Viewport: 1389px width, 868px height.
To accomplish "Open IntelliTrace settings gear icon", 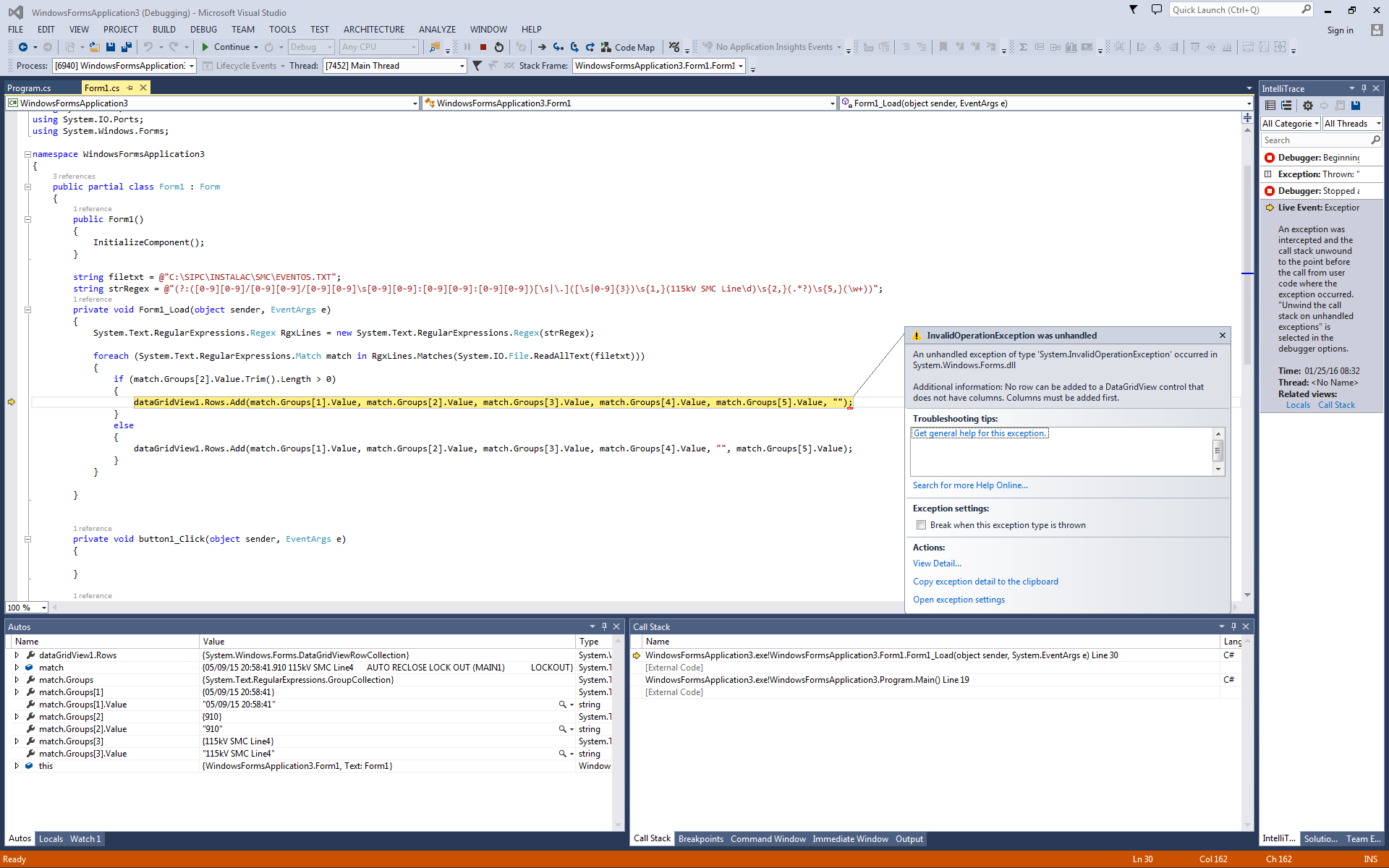I will (1307, 106).
